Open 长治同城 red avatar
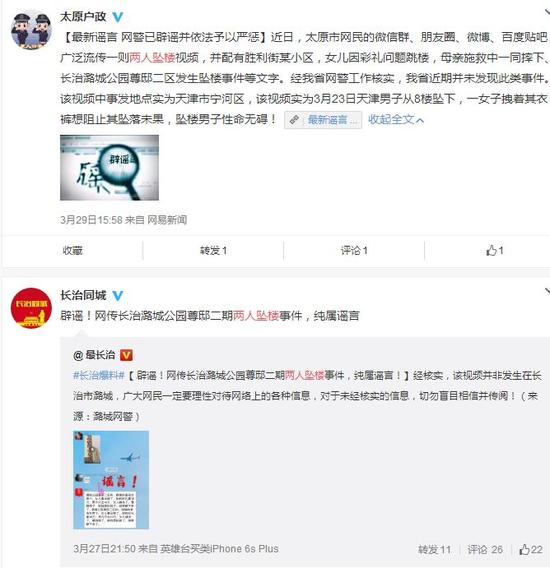This screenshot has width=550, height=568. (31, 308)
